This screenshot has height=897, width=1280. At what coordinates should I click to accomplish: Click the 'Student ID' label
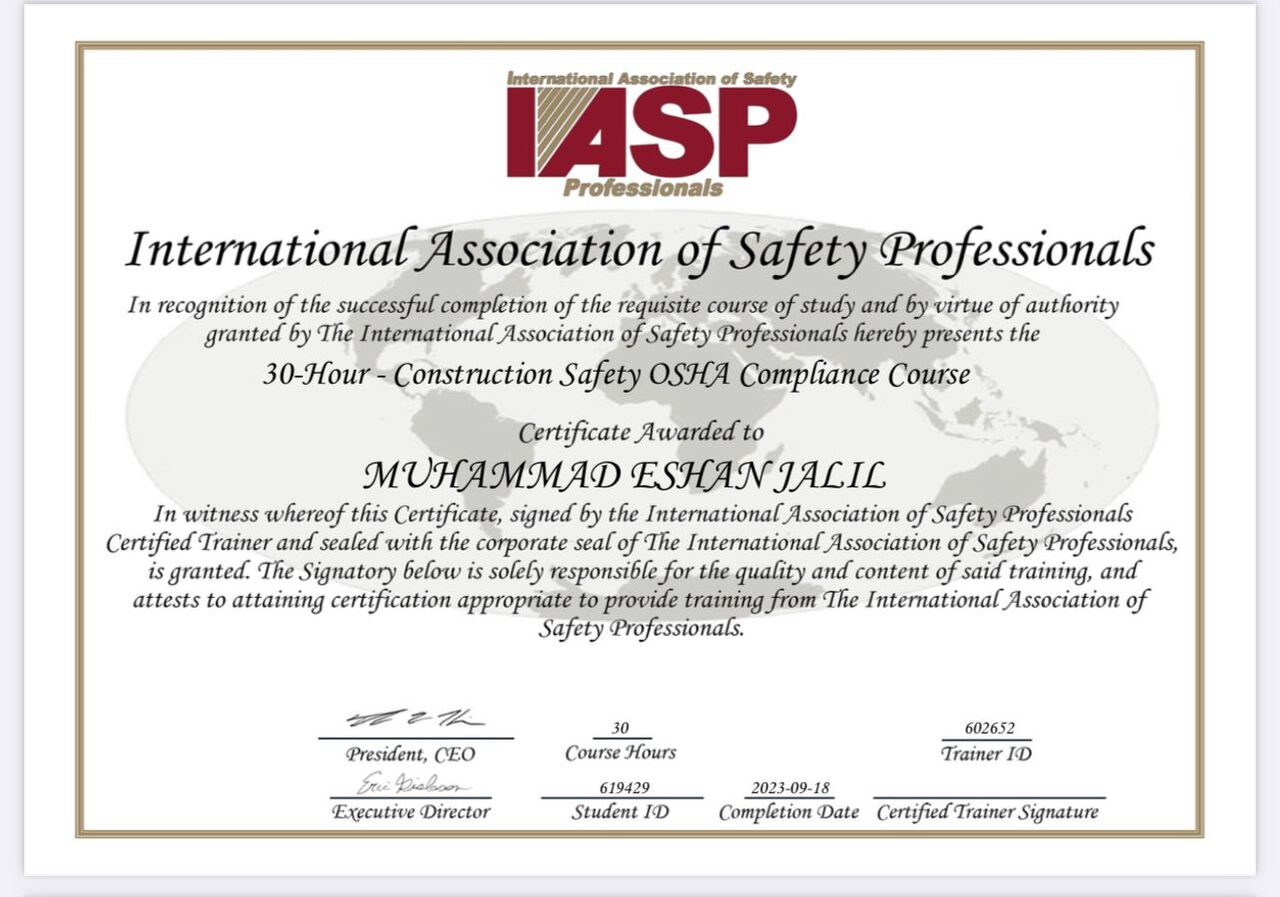click(x=620, y=812)
